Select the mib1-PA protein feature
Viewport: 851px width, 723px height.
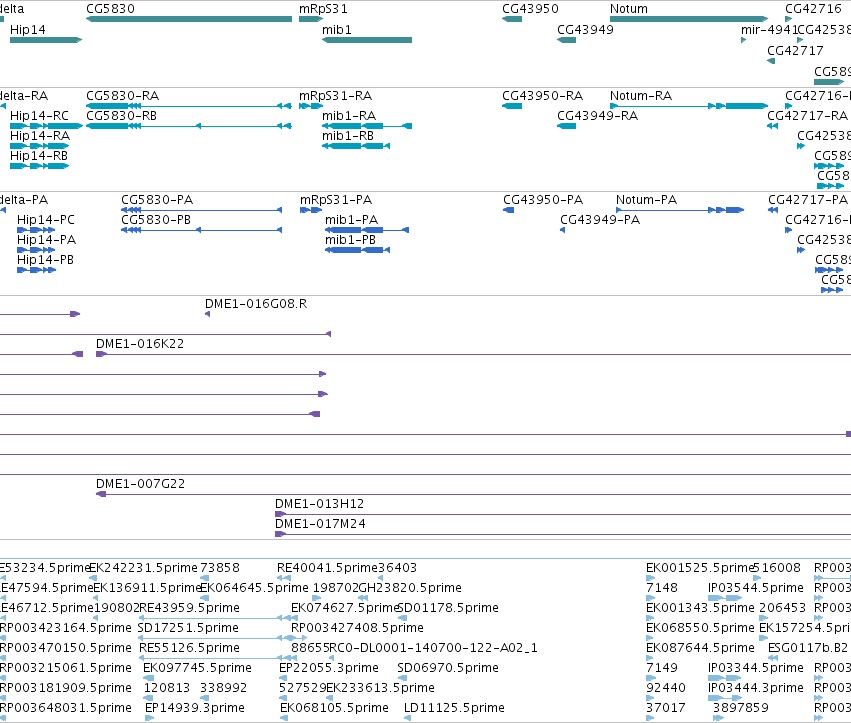tap(367, 230)
